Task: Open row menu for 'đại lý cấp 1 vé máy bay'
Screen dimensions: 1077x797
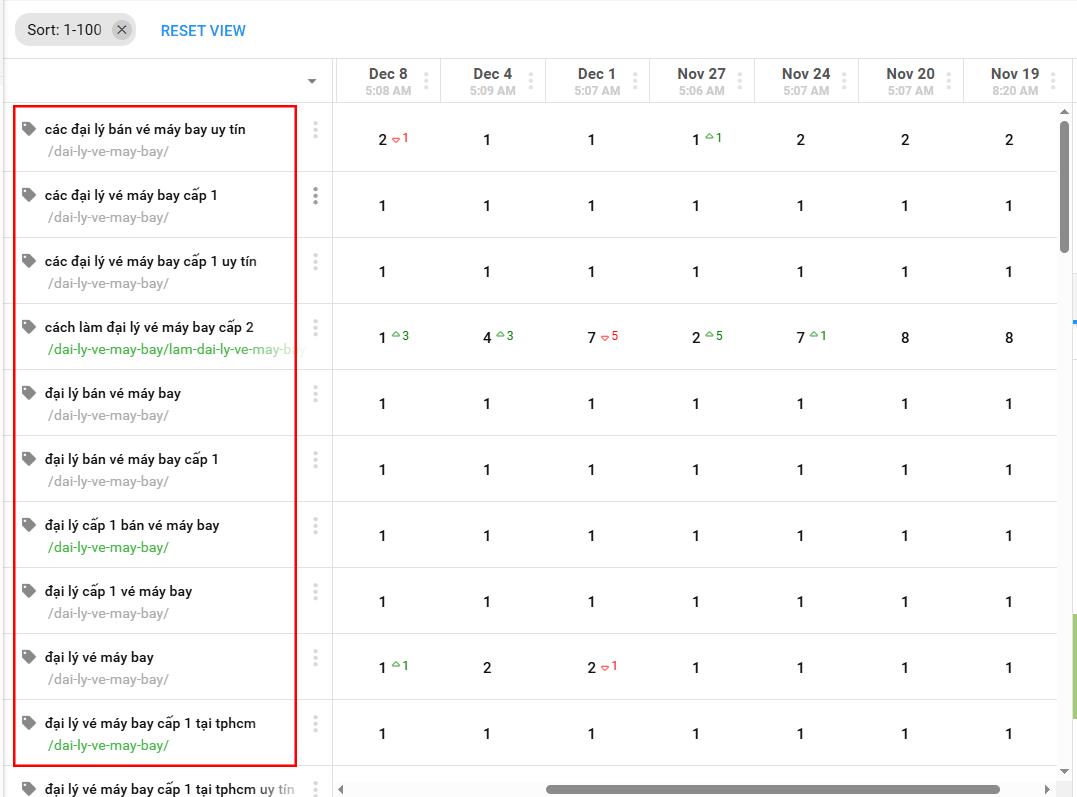Action: click(315, 592)
